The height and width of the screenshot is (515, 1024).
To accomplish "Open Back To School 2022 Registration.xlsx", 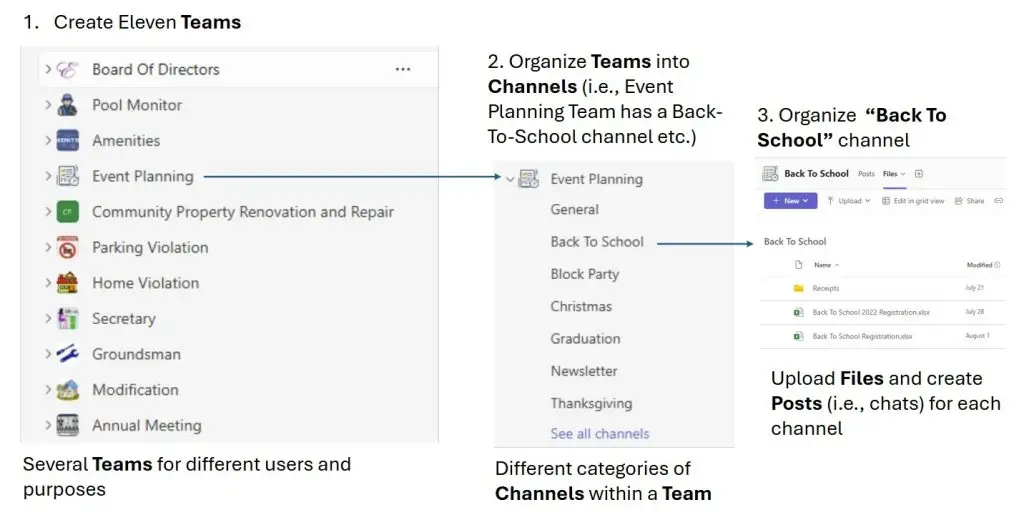I will [x=871, y=312].
